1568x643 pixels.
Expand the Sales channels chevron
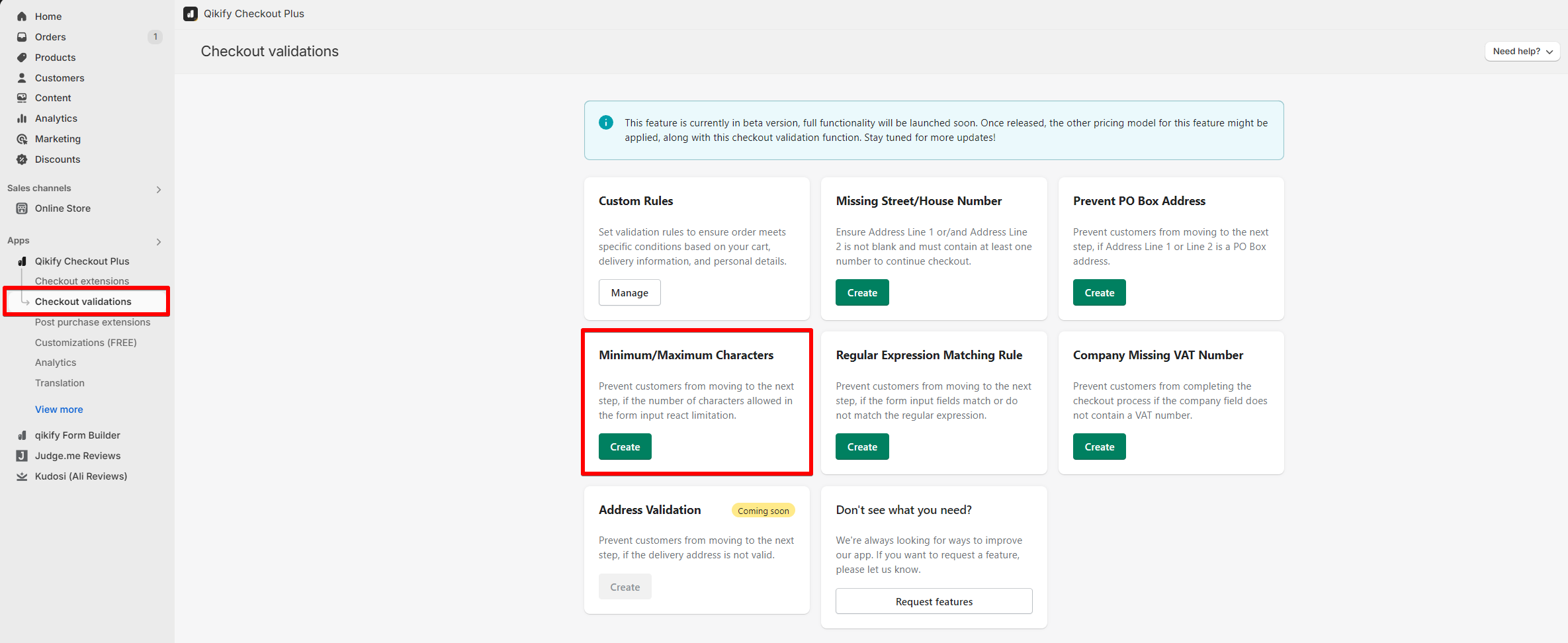pos(159,190)
